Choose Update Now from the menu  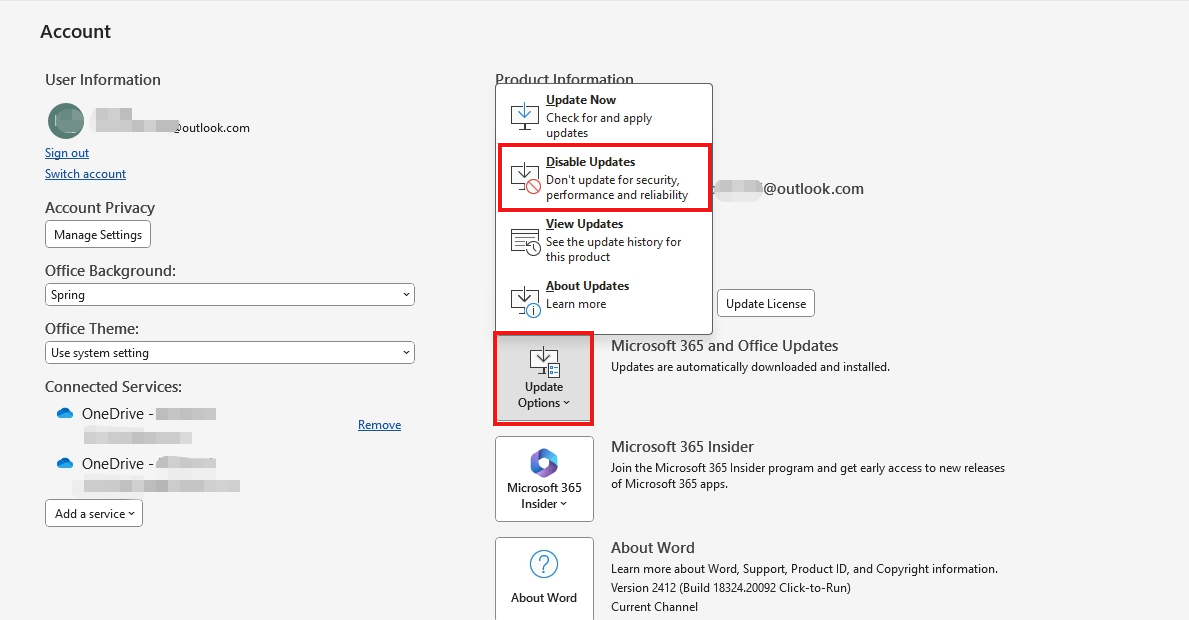click(604, 115)
